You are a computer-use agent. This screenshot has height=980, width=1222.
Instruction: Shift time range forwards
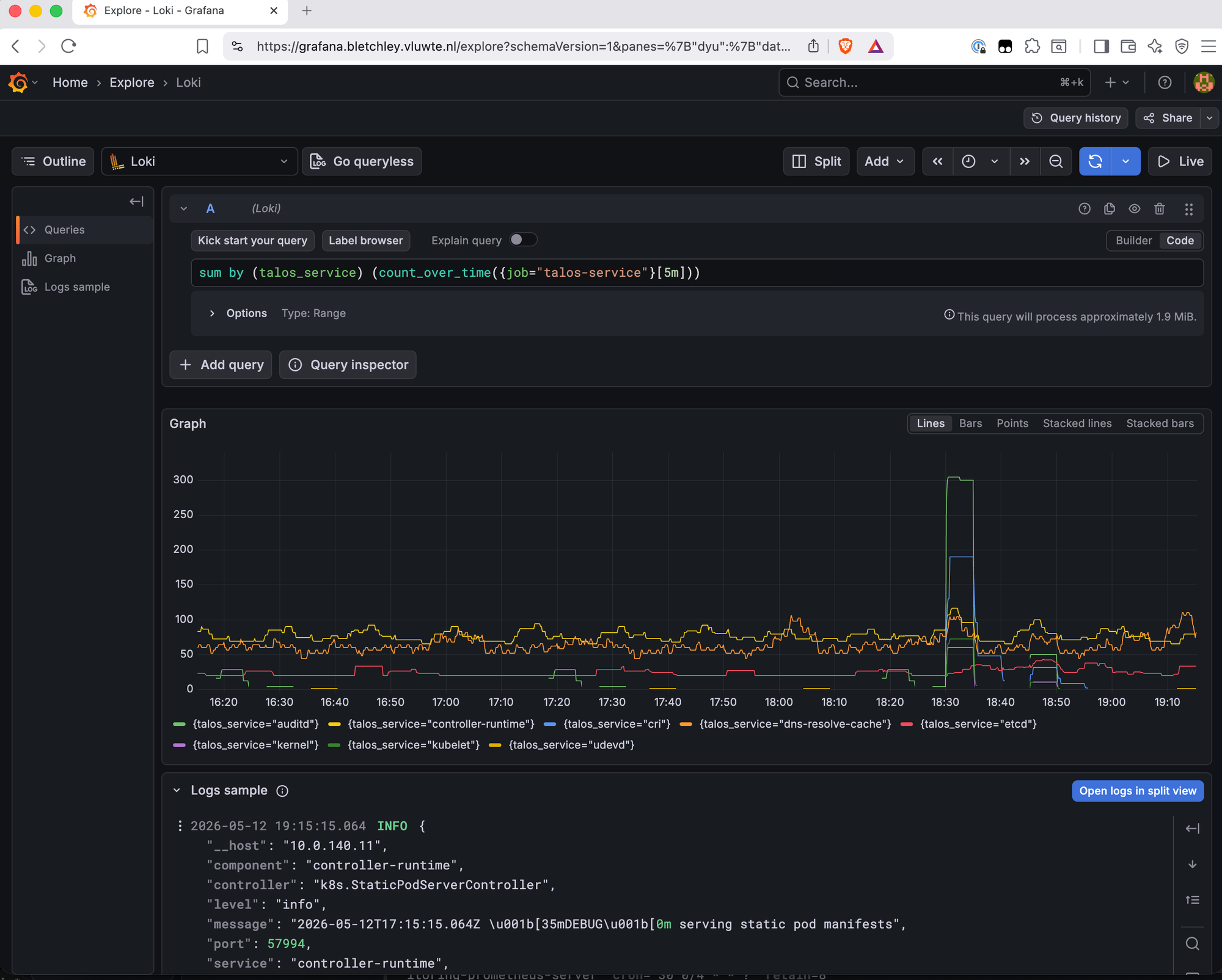tap(1025, 161)
